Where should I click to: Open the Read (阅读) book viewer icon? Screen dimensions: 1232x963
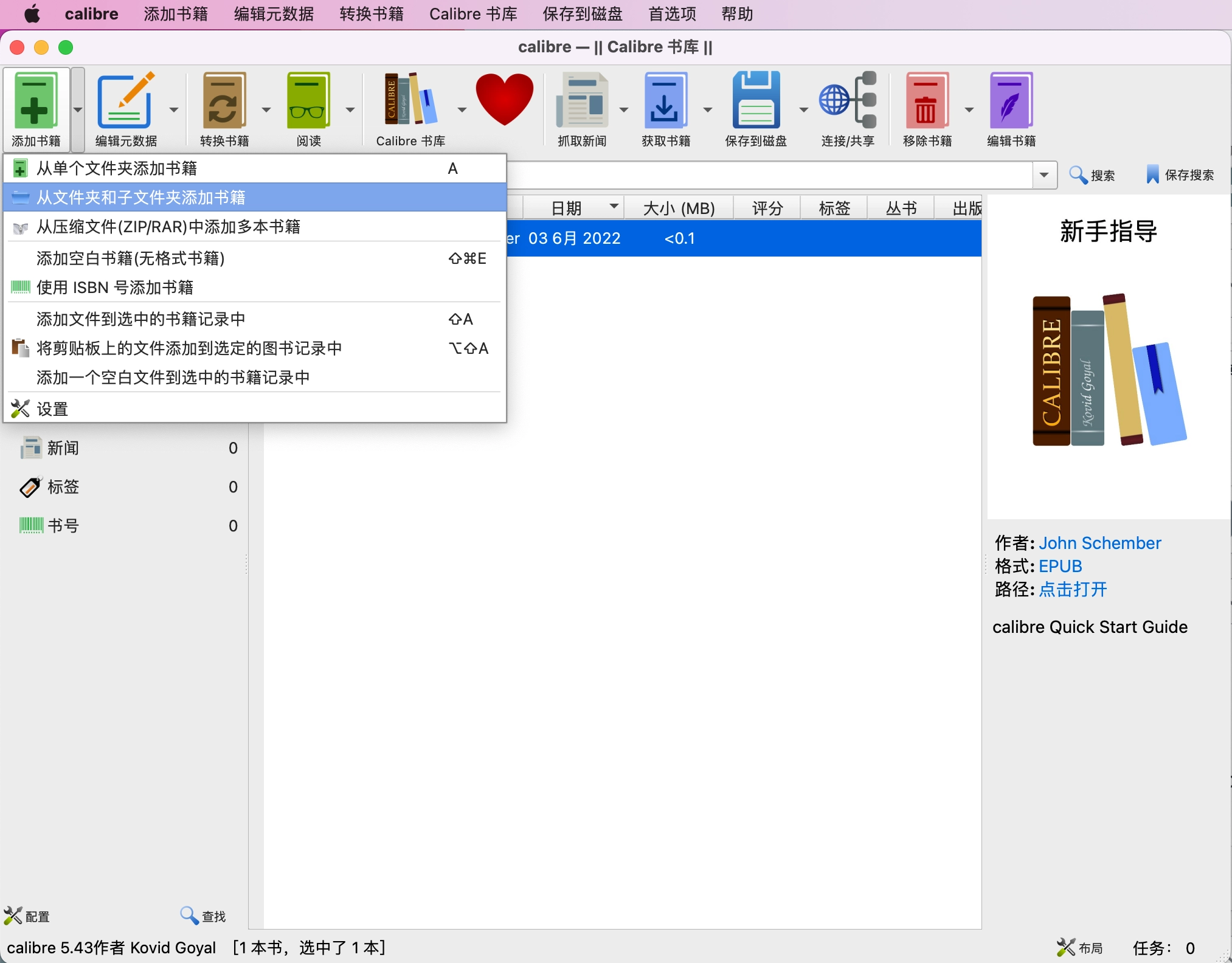(x=308, y=100)
